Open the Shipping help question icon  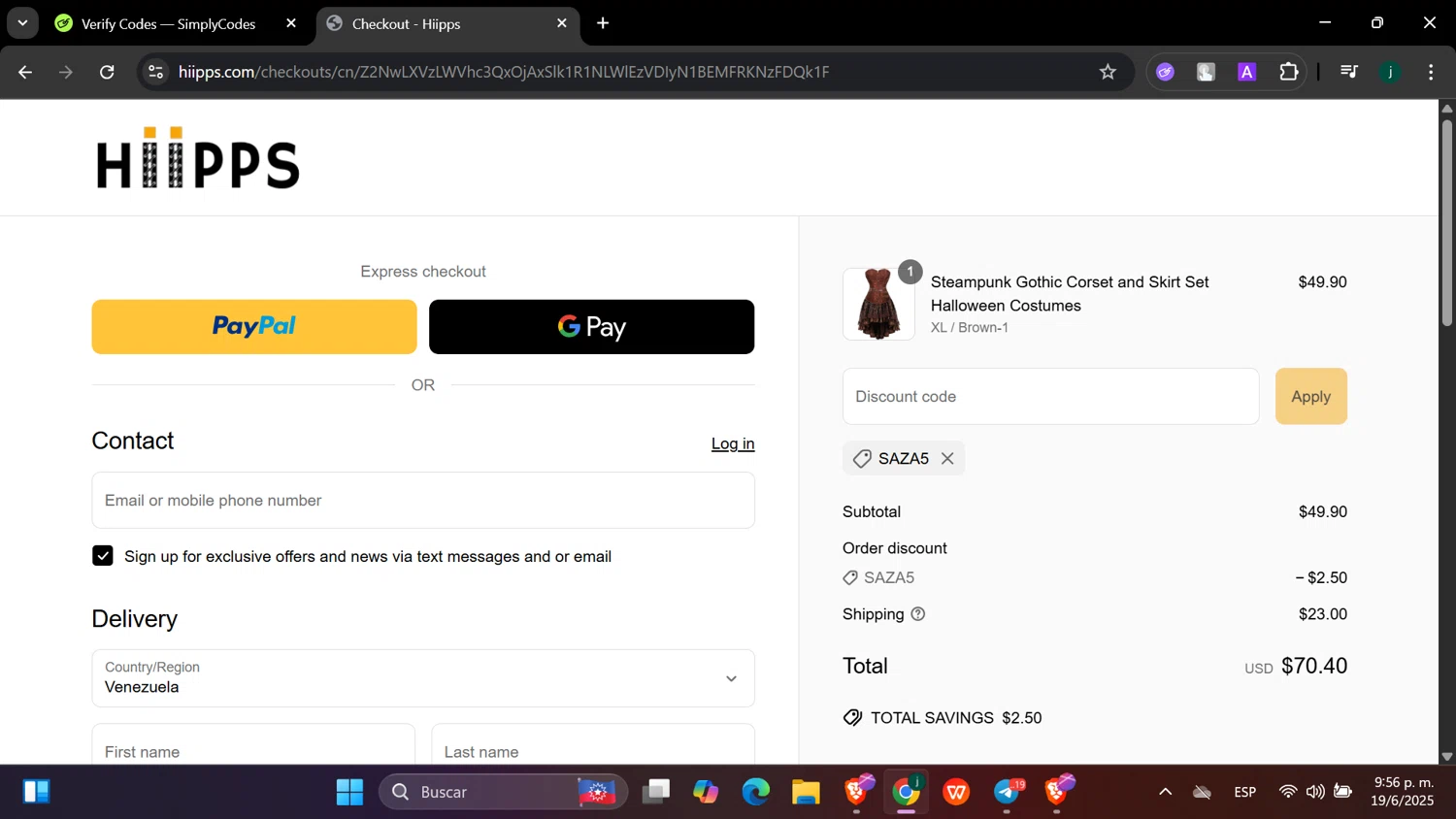918,614
